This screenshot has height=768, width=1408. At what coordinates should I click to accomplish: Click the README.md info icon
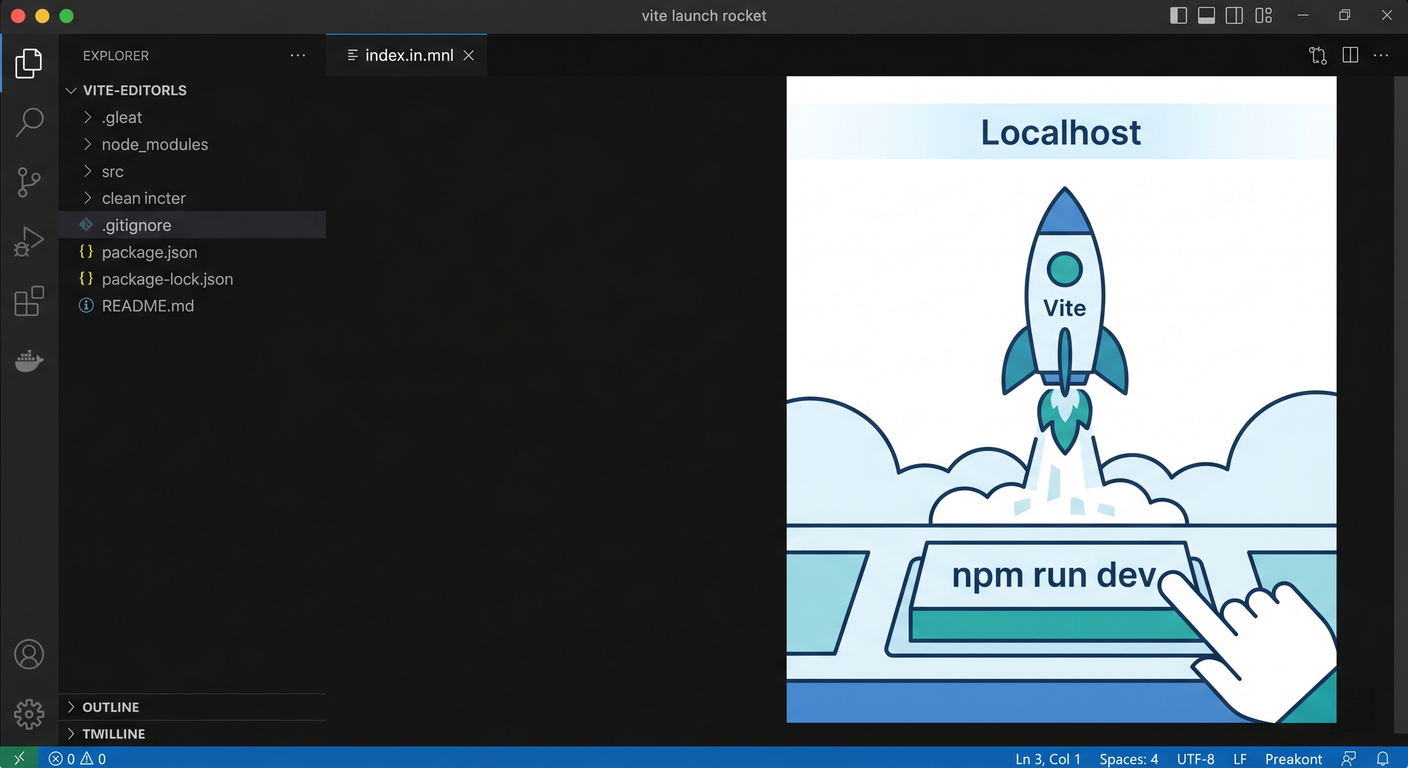(86, 306)
